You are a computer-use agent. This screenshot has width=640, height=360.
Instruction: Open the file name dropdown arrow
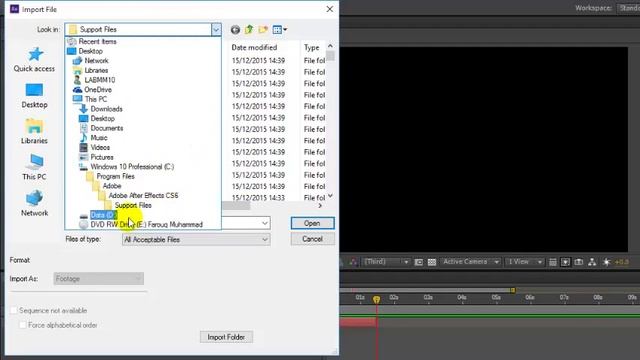(x=265, y=223)
